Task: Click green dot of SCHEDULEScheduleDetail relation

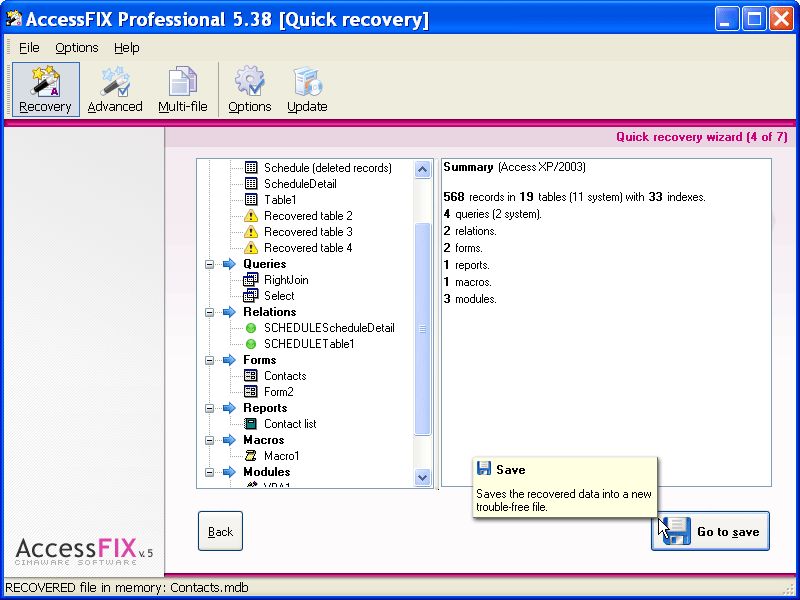Action: [251, 328]
